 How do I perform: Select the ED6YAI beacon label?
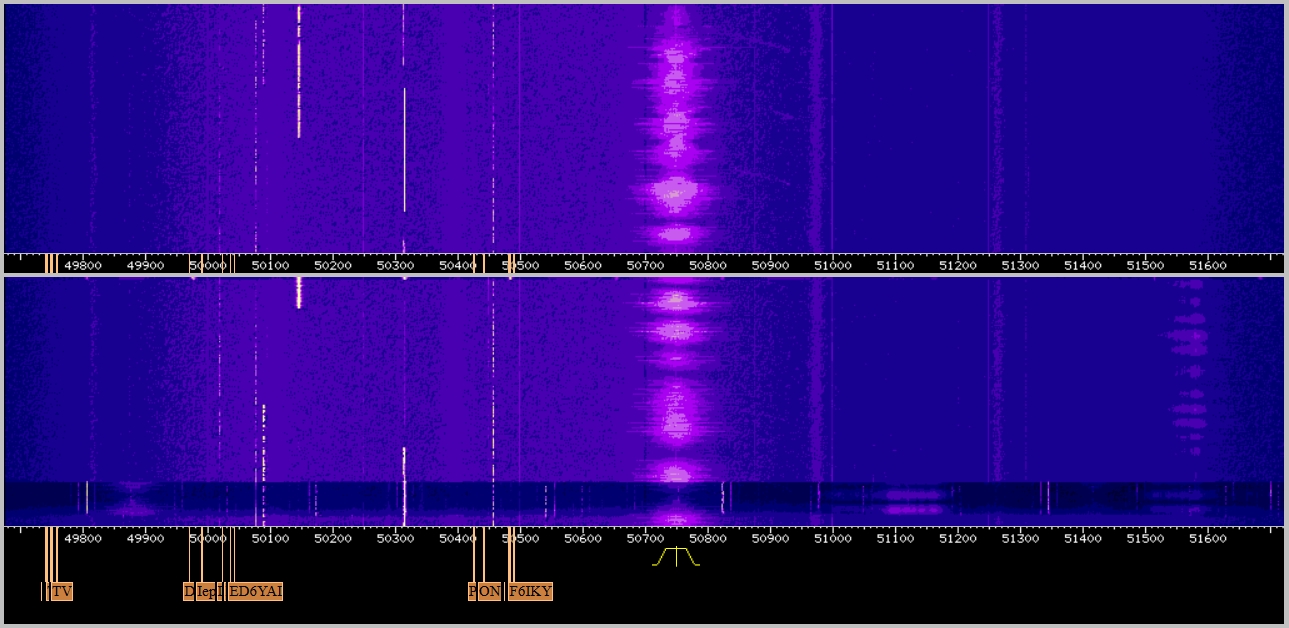[x=256, y=592]
